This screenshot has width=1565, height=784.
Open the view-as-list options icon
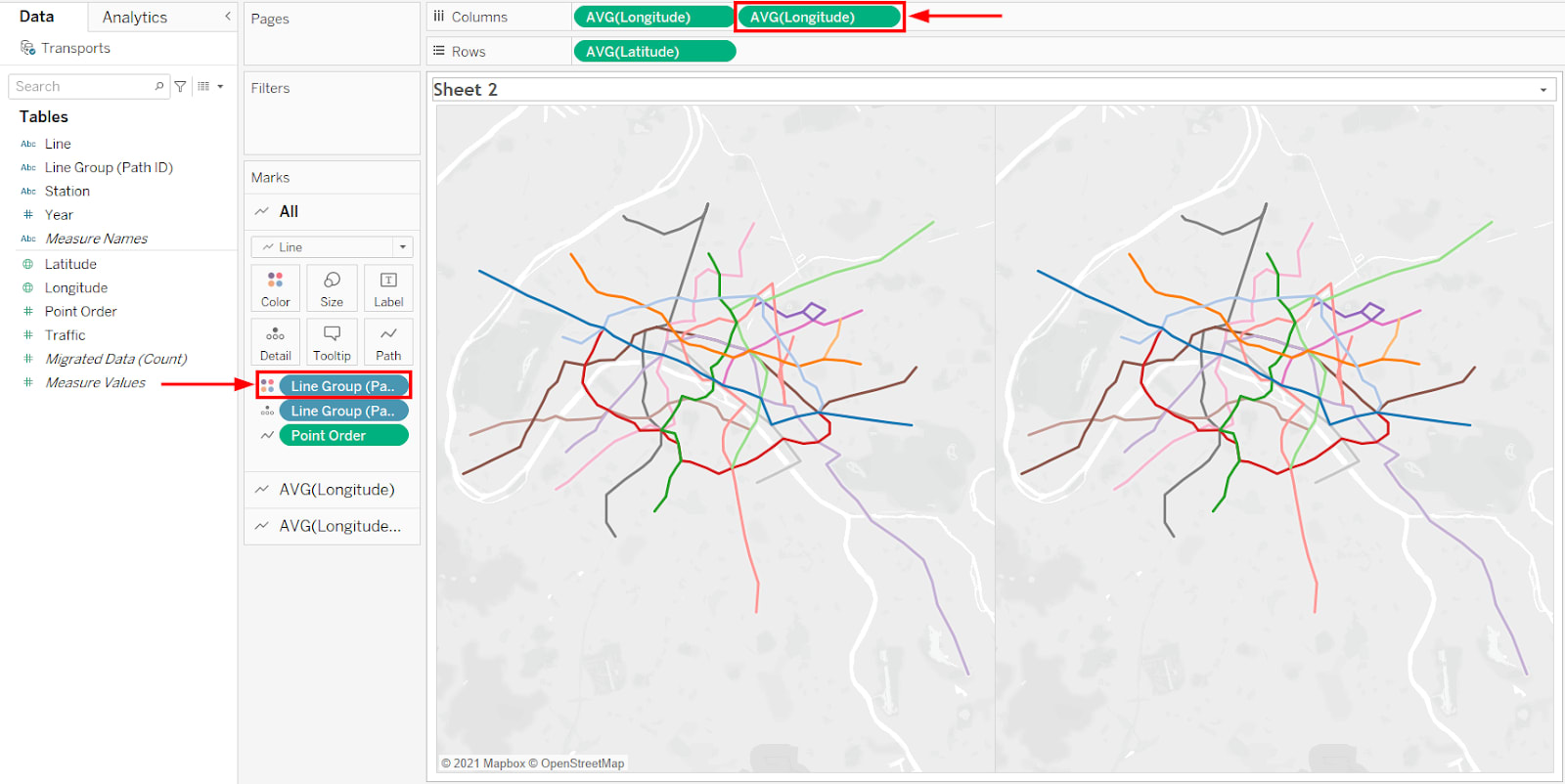203,86
